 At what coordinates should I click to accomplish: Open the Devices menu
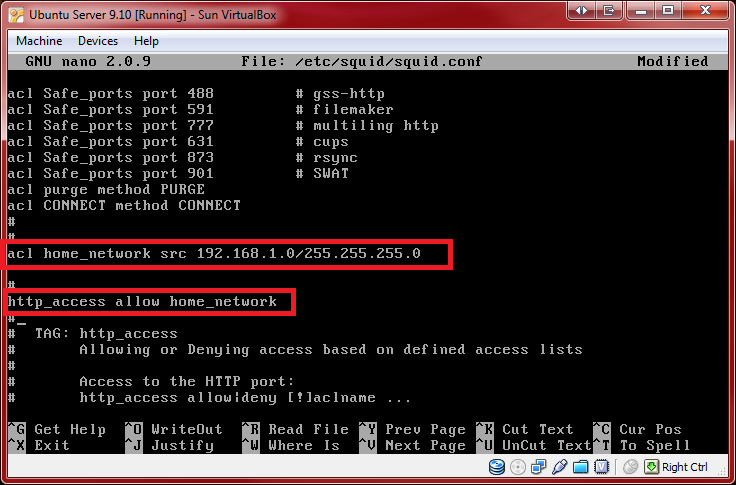(97, 41)
